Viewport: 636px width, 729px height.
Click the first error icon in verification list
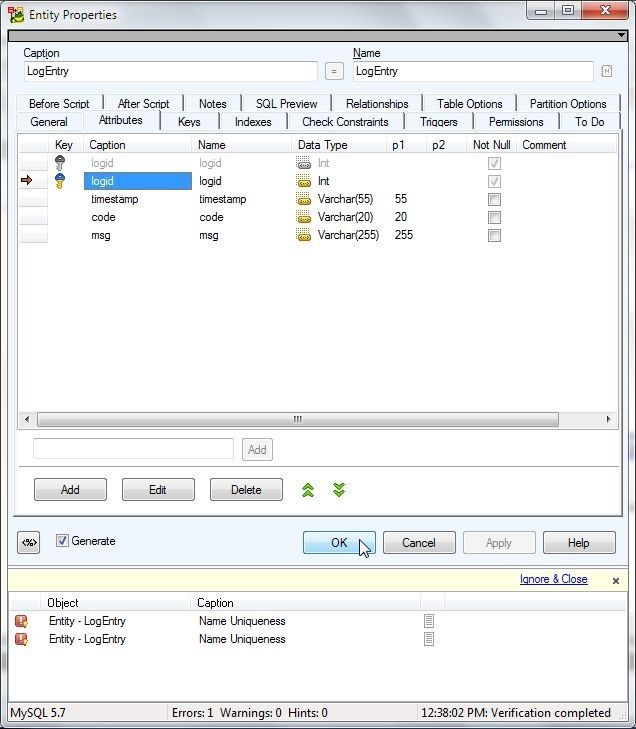21,621
